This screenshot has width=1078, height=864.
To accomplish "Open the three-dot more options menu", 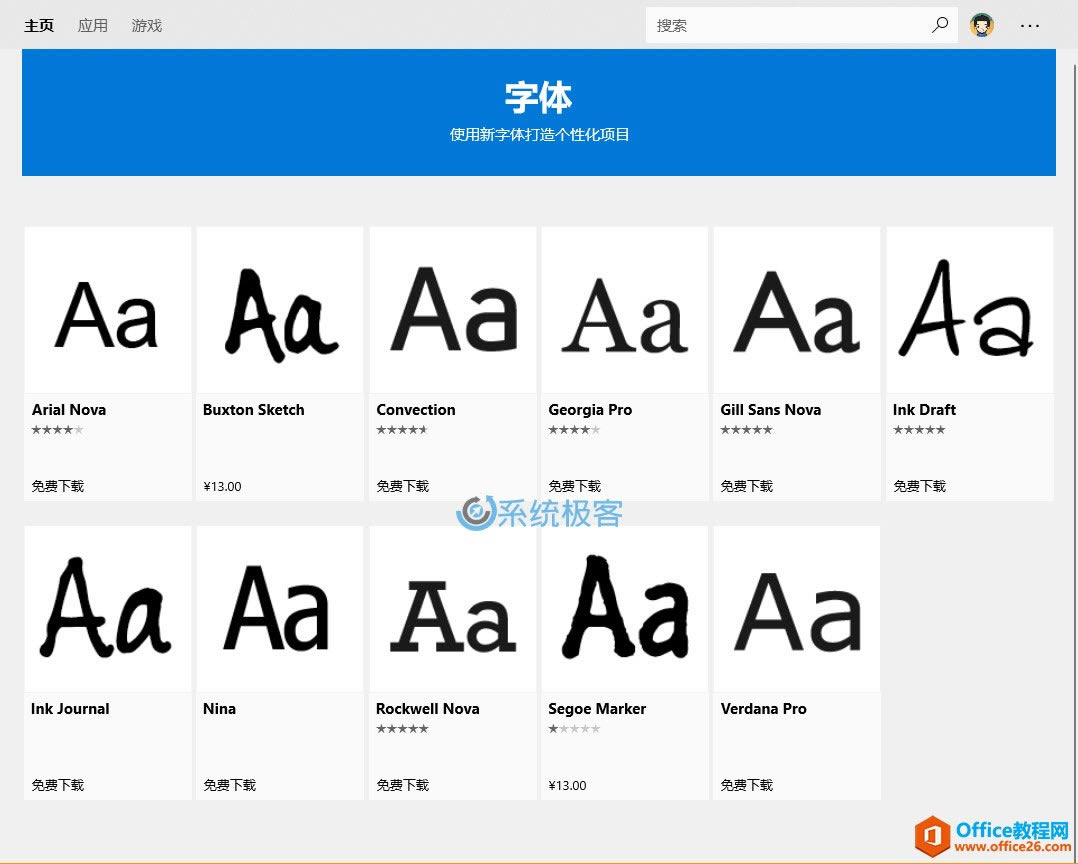I will tap(1029, 25).
